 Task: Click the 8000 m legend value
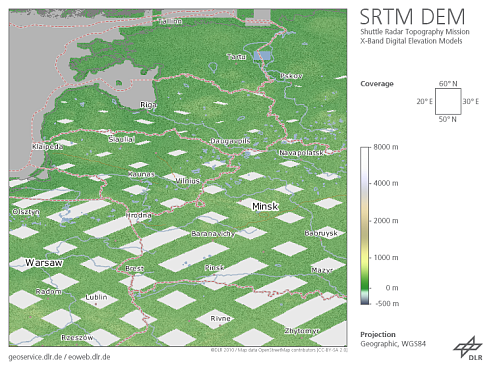386,147
